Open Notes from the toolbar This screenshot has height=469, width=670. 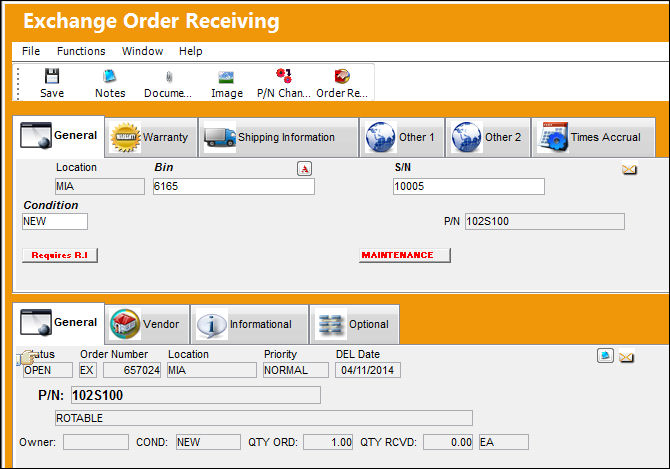pyautogui.click(x=110, y=77)
